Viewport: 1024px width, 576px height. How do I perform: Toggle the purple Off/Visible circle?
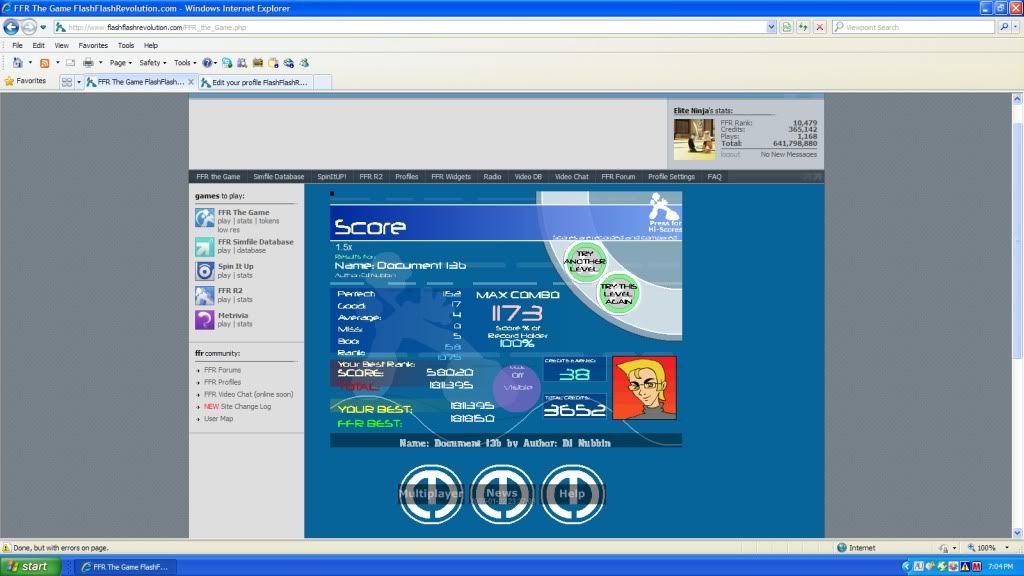516,385
